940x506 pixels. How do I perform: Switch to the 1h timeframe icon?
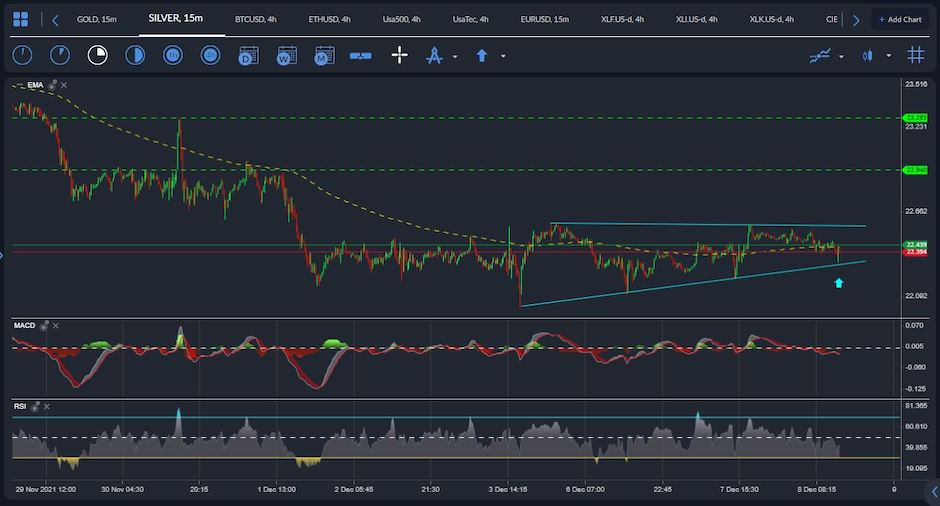[x=172, y=55]
